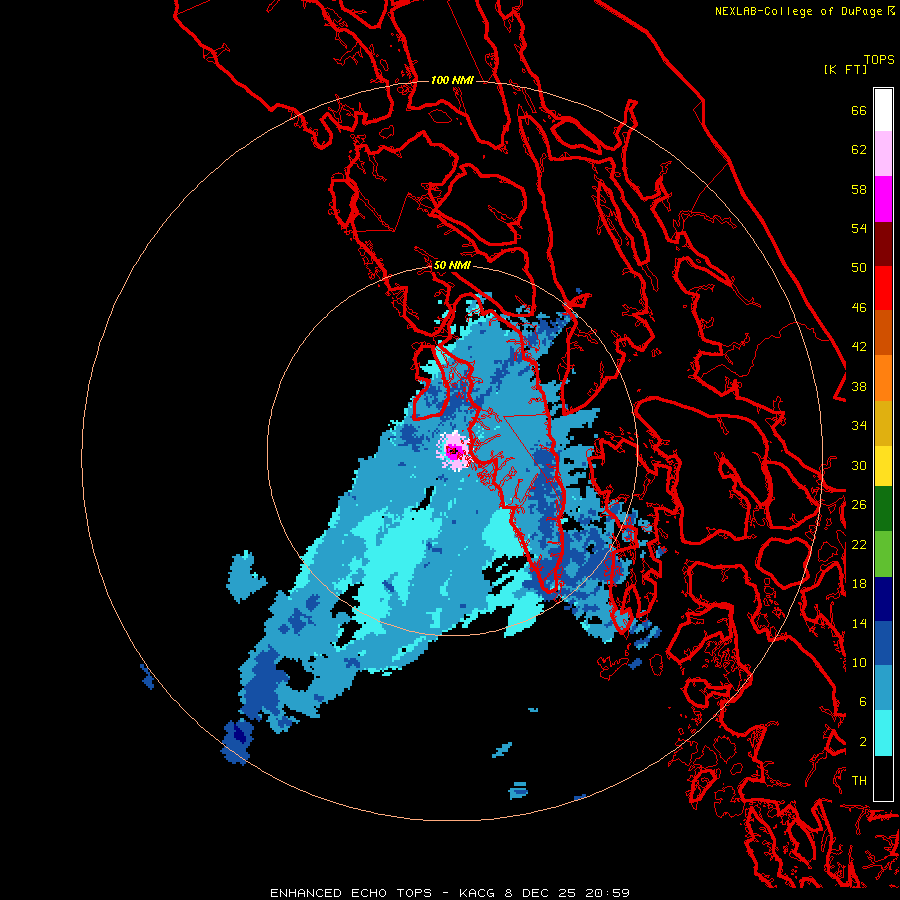Click the 8 DEC 25 20:59 timestamp

click(567, 893)
